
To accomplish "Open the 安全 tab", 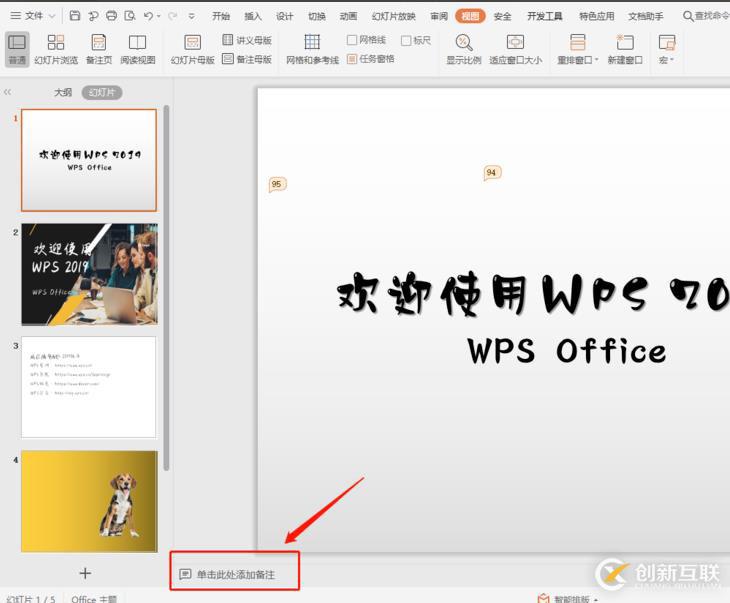I will pyautogui.click(x=502, y=16).
